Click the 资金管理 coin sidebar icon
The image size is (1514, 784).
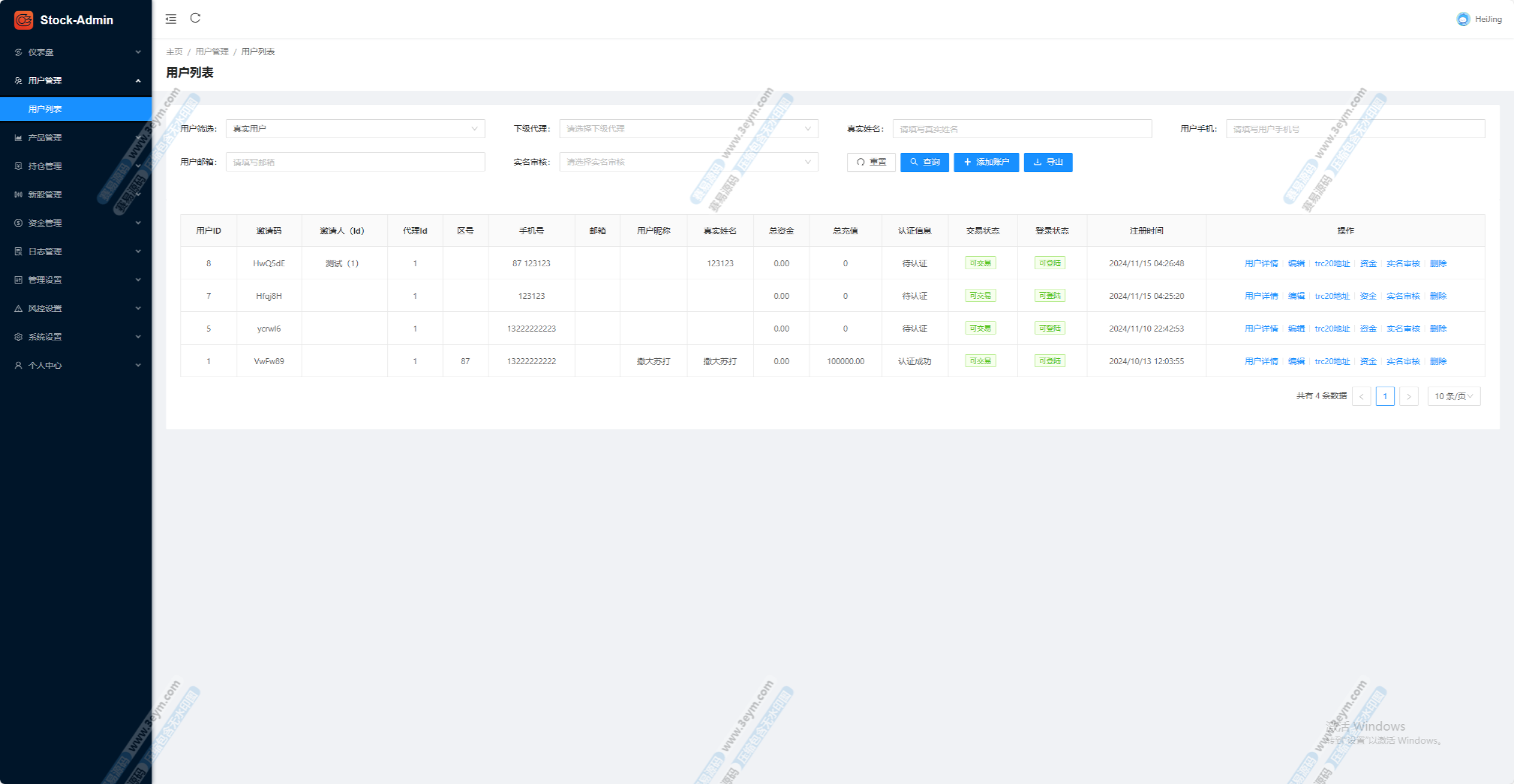[18, 223]
